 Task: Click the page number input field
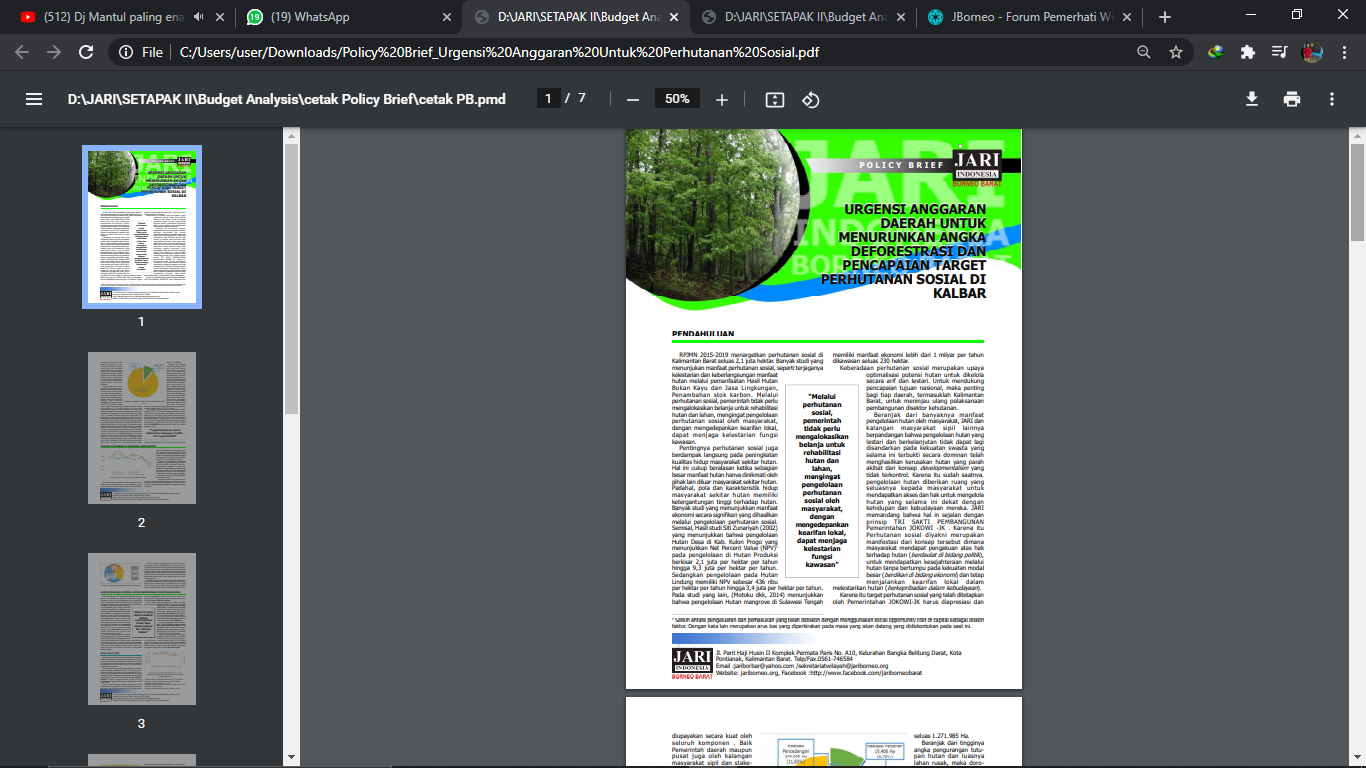[548, 99]
